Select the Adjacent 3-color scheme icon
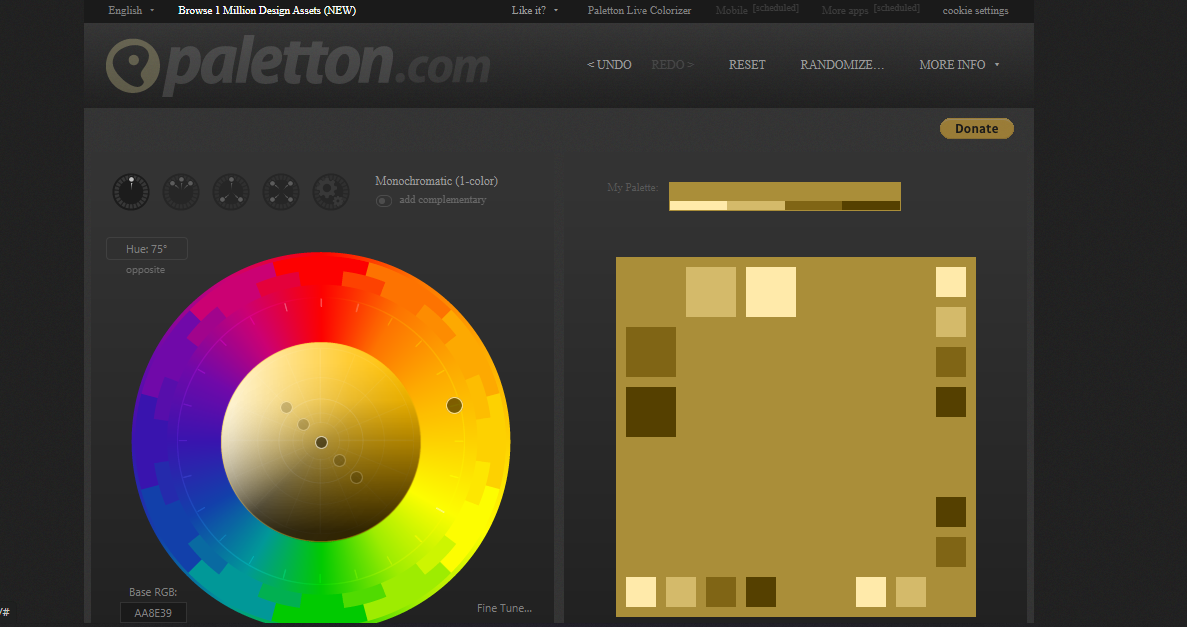1187x627 pixels. [181, 192]
